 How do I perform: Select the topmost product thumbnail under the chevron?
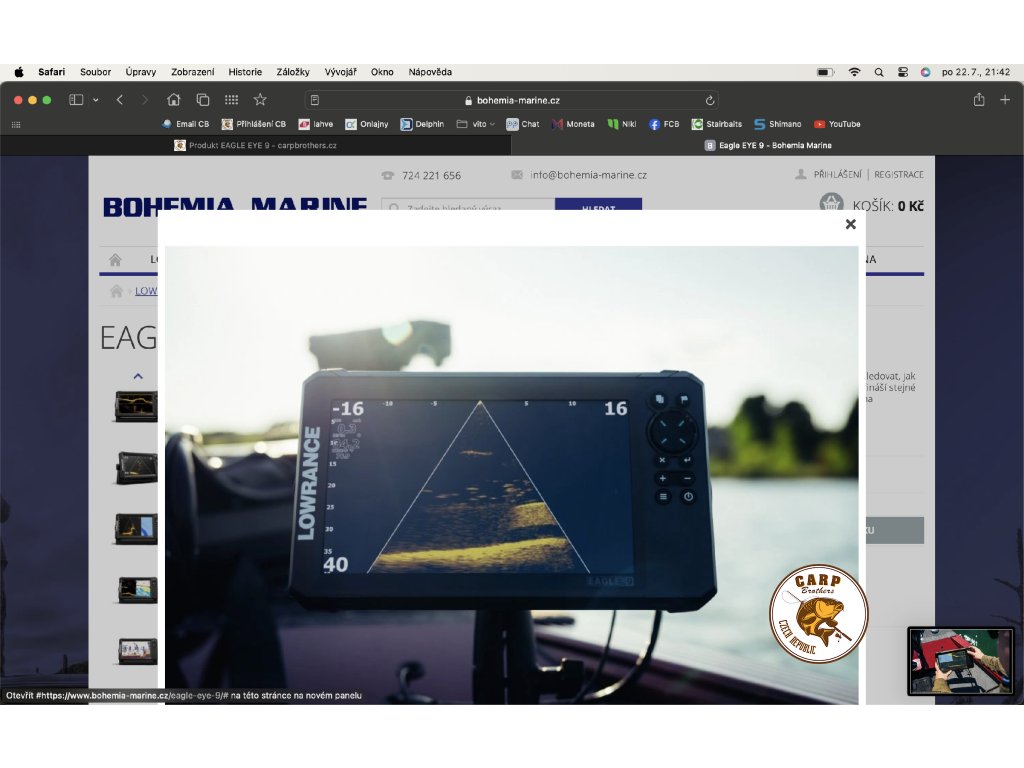(x=136, y=406)
